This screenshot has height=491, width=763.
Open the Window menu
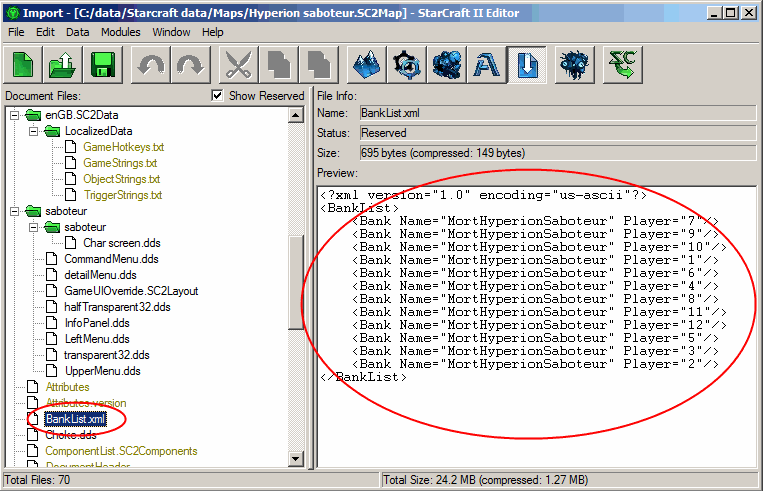pos(171,32)
